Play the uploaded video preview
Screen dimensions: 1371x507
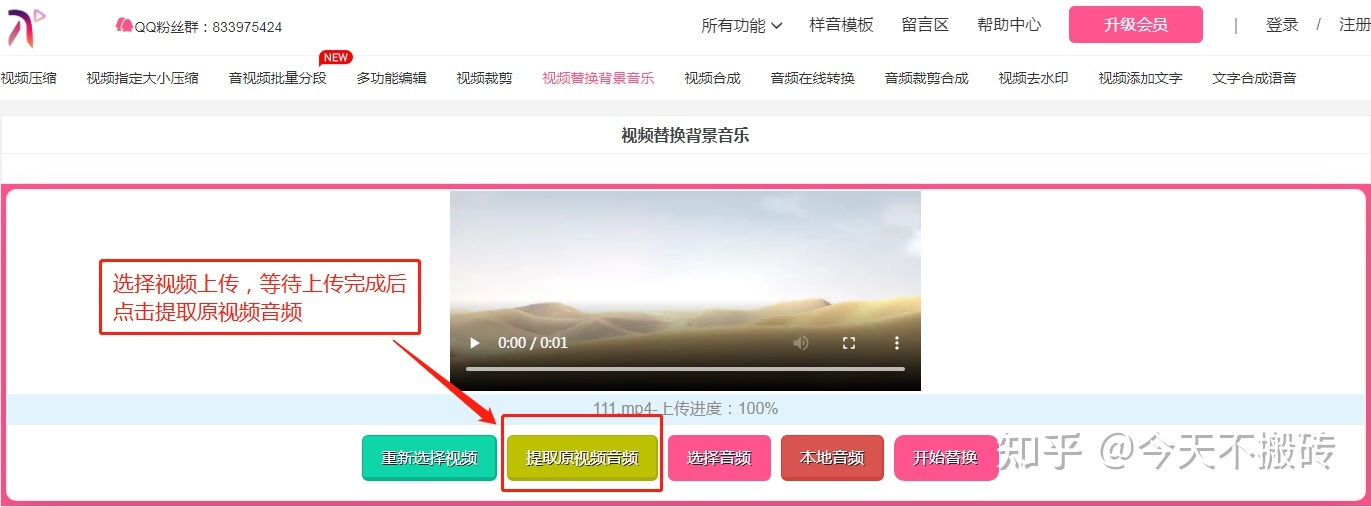click(x=475, y=343)
